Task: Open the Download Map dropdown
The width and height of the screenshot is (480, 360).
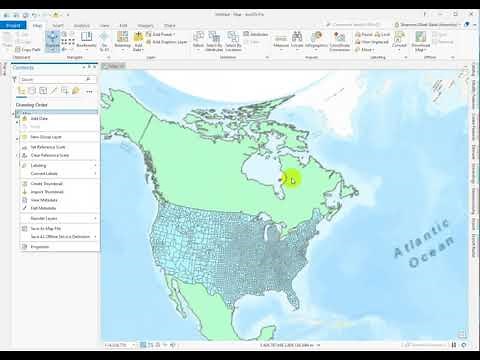Action: pyautogui.click(x=421, y=41)
